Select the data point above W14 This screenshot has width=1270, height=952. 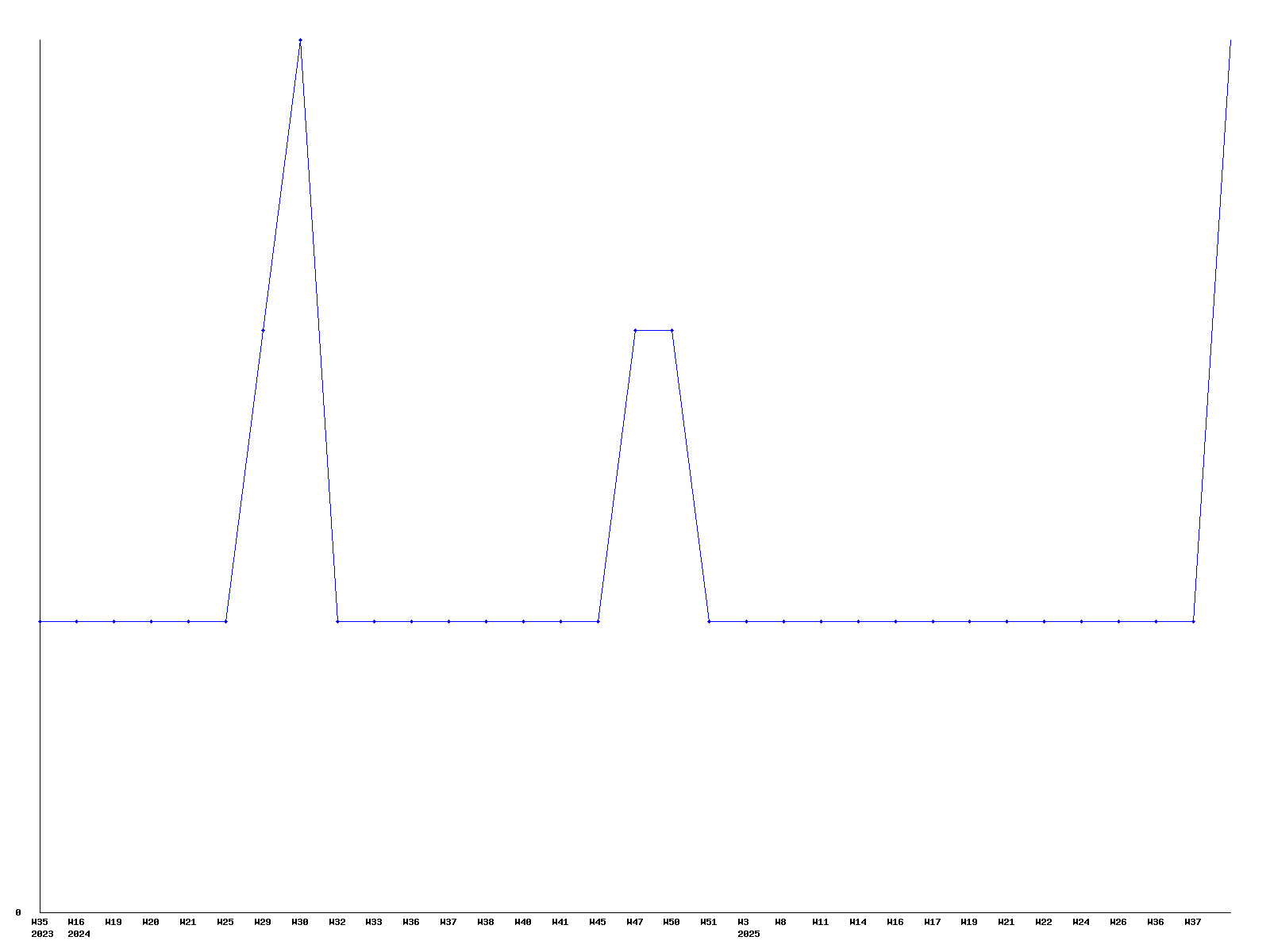coord(858,621)
